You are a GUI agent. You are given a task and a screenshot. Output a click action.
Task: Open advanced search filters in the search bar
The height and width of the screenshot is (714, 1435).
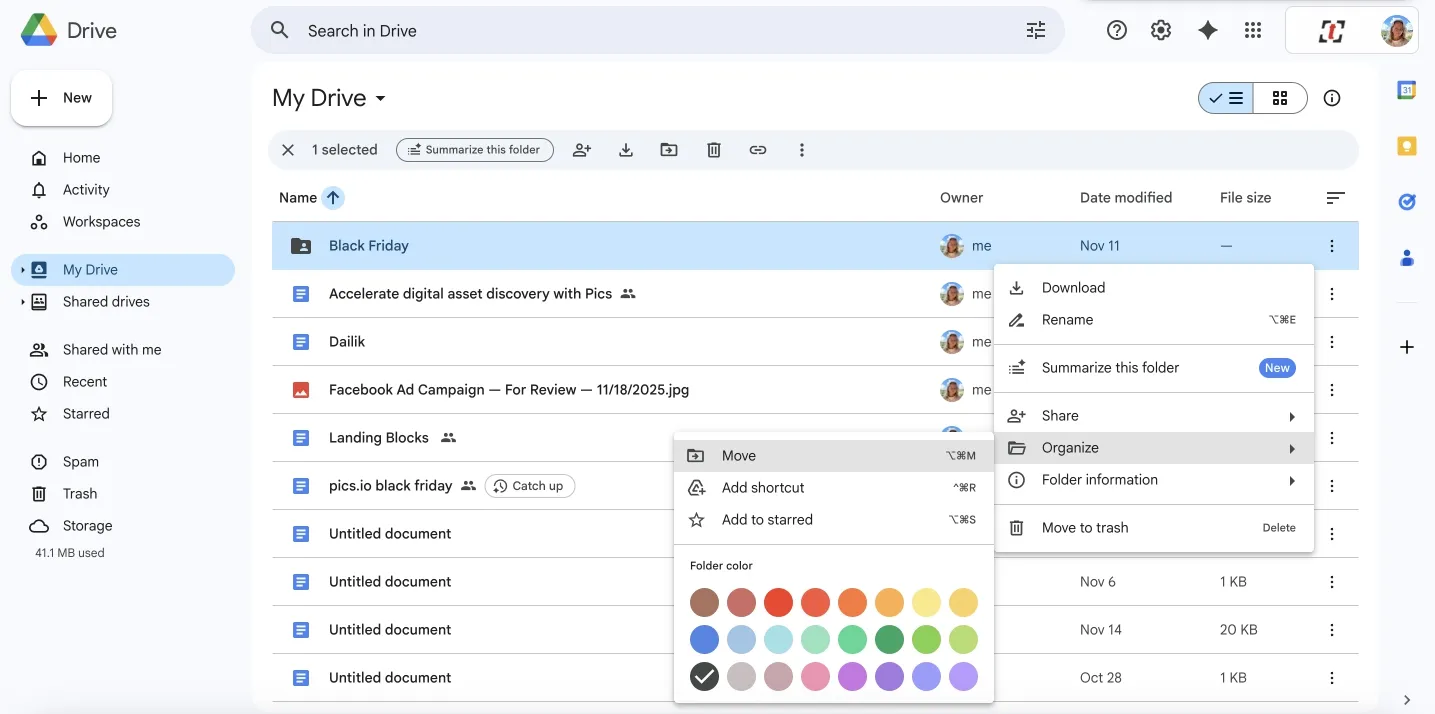click(x=1035, y=30)
